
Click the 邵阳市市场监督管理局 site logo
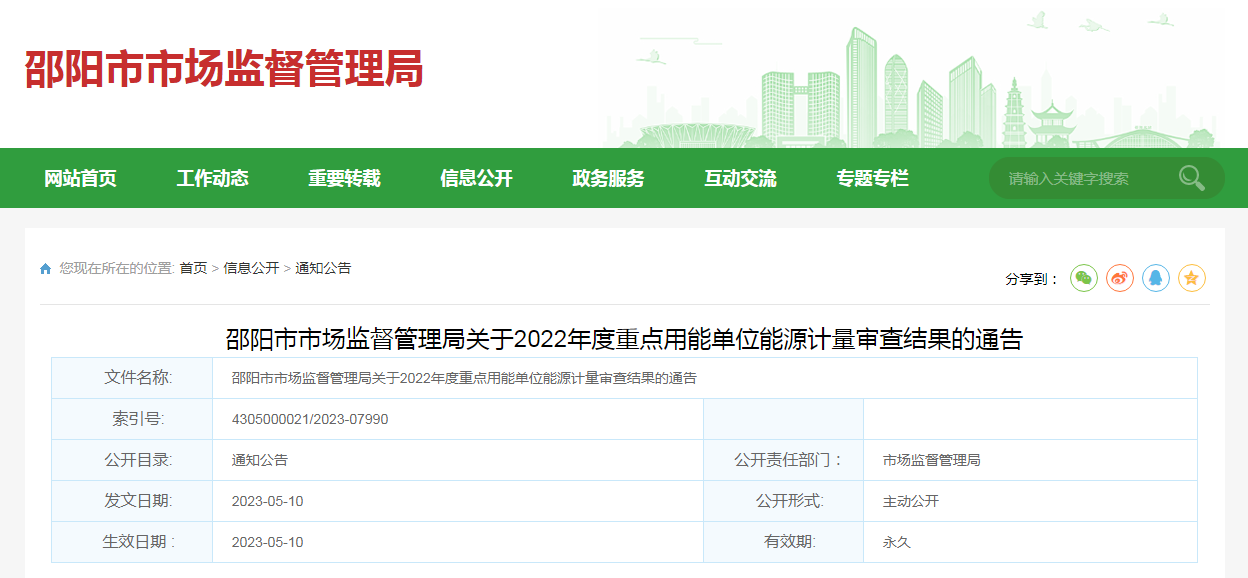(224, 70)
